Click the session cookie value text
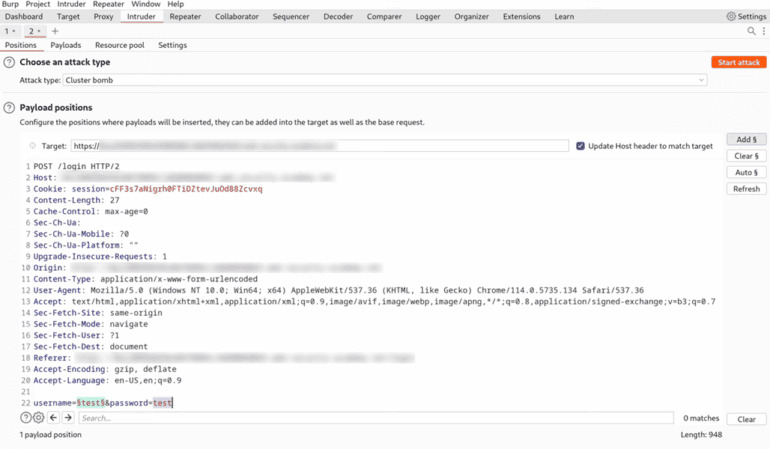This screenshot has height=449, width=770. point(186,189)
